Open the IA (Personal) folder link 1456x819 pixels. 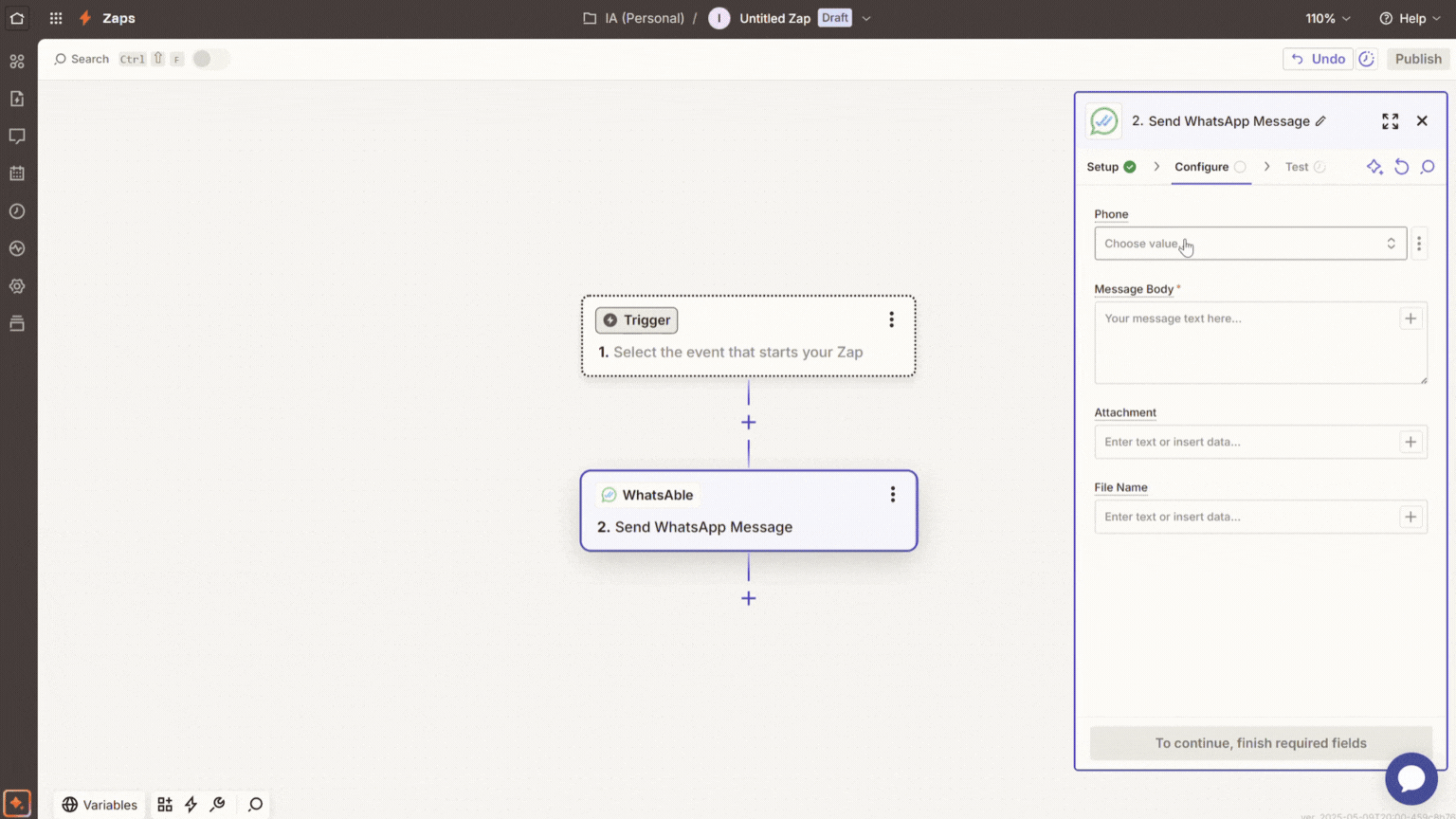click(633, 18)
